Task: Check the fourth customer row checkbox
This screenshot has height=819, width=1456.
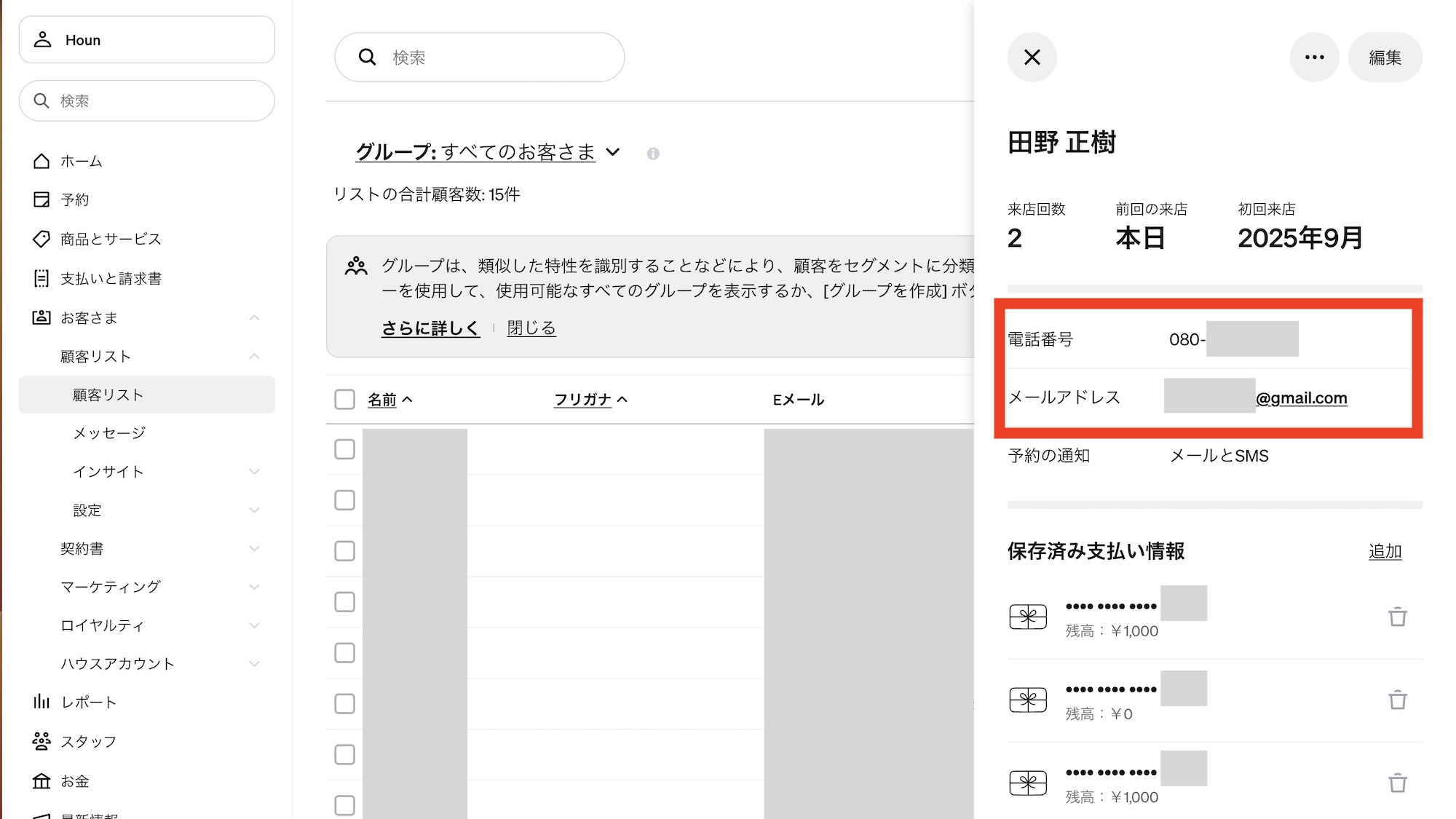Action: click(344, 602)
